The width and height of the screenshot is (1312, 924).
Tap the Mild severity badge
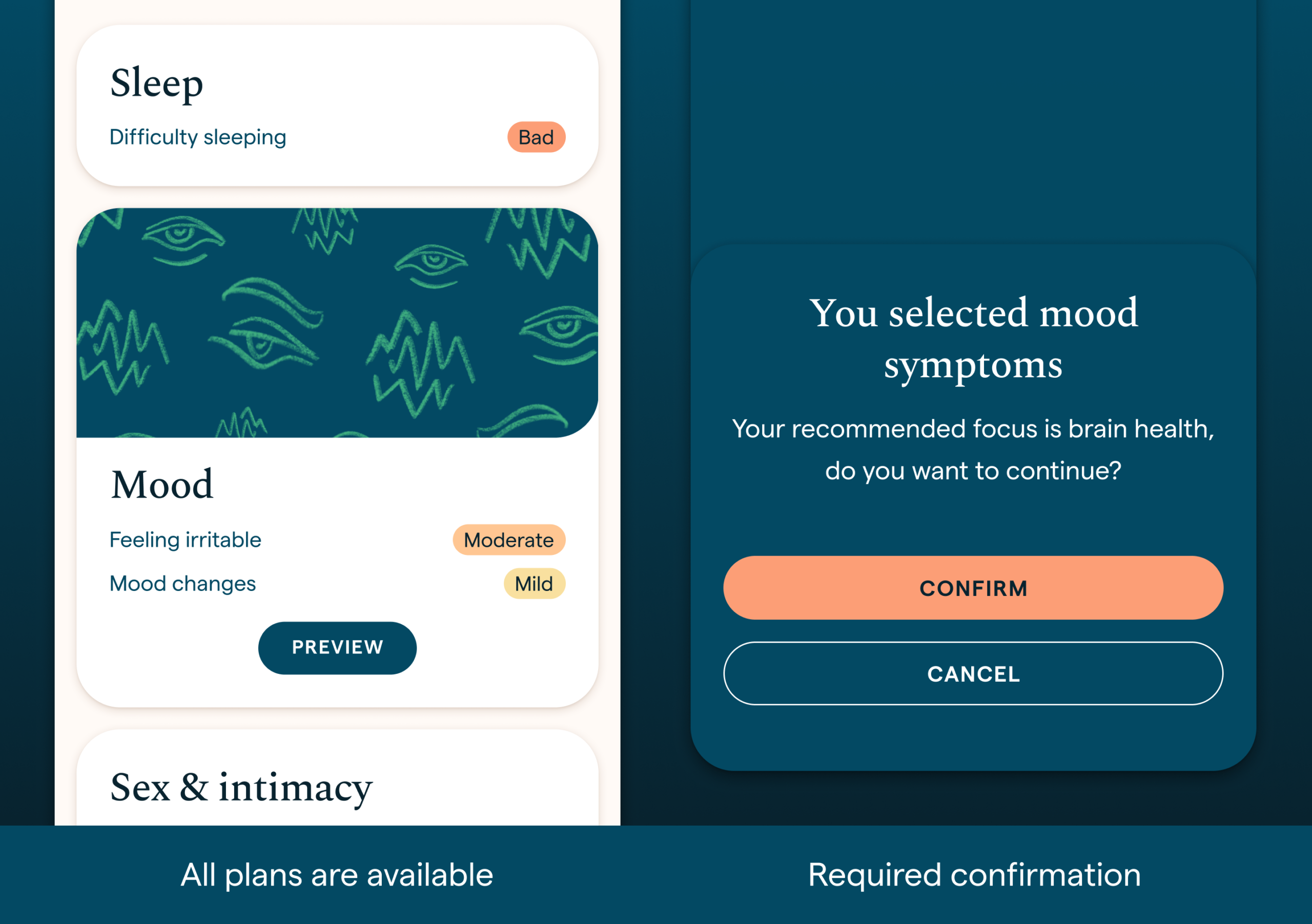(x=534, y=583)
